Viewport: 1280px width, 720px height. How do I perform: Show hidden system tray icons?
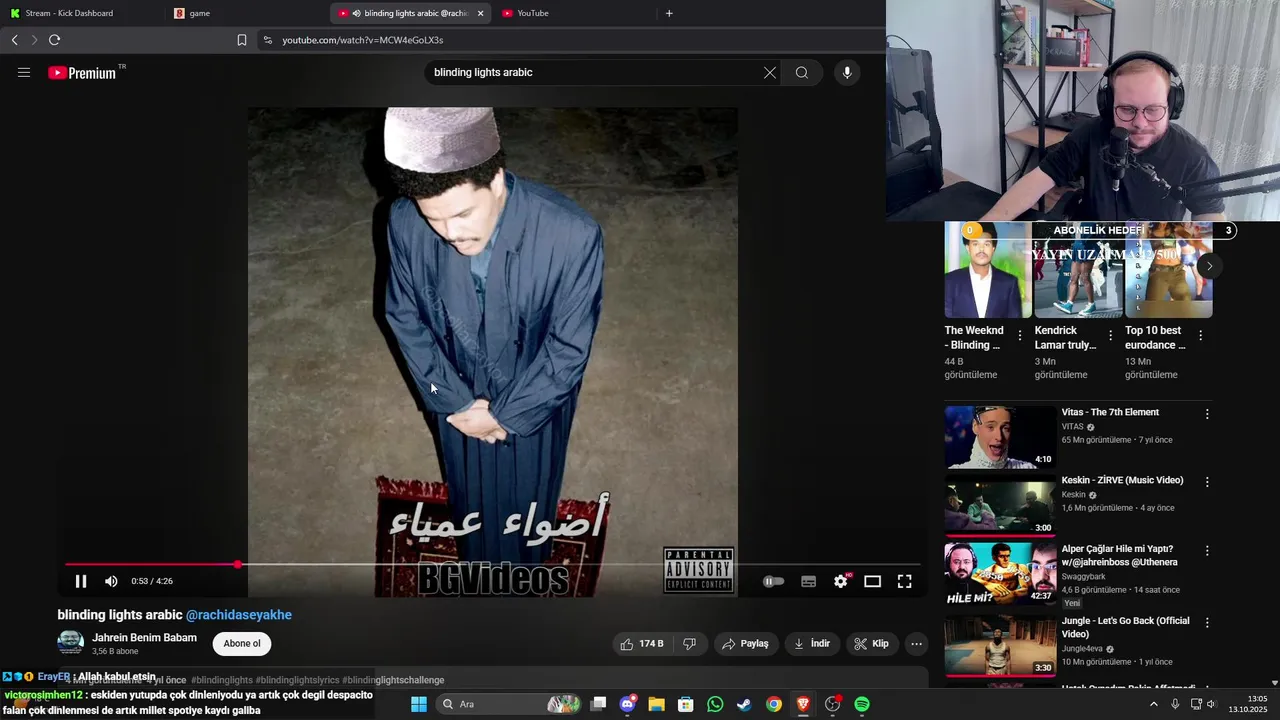click(1153, 704)
